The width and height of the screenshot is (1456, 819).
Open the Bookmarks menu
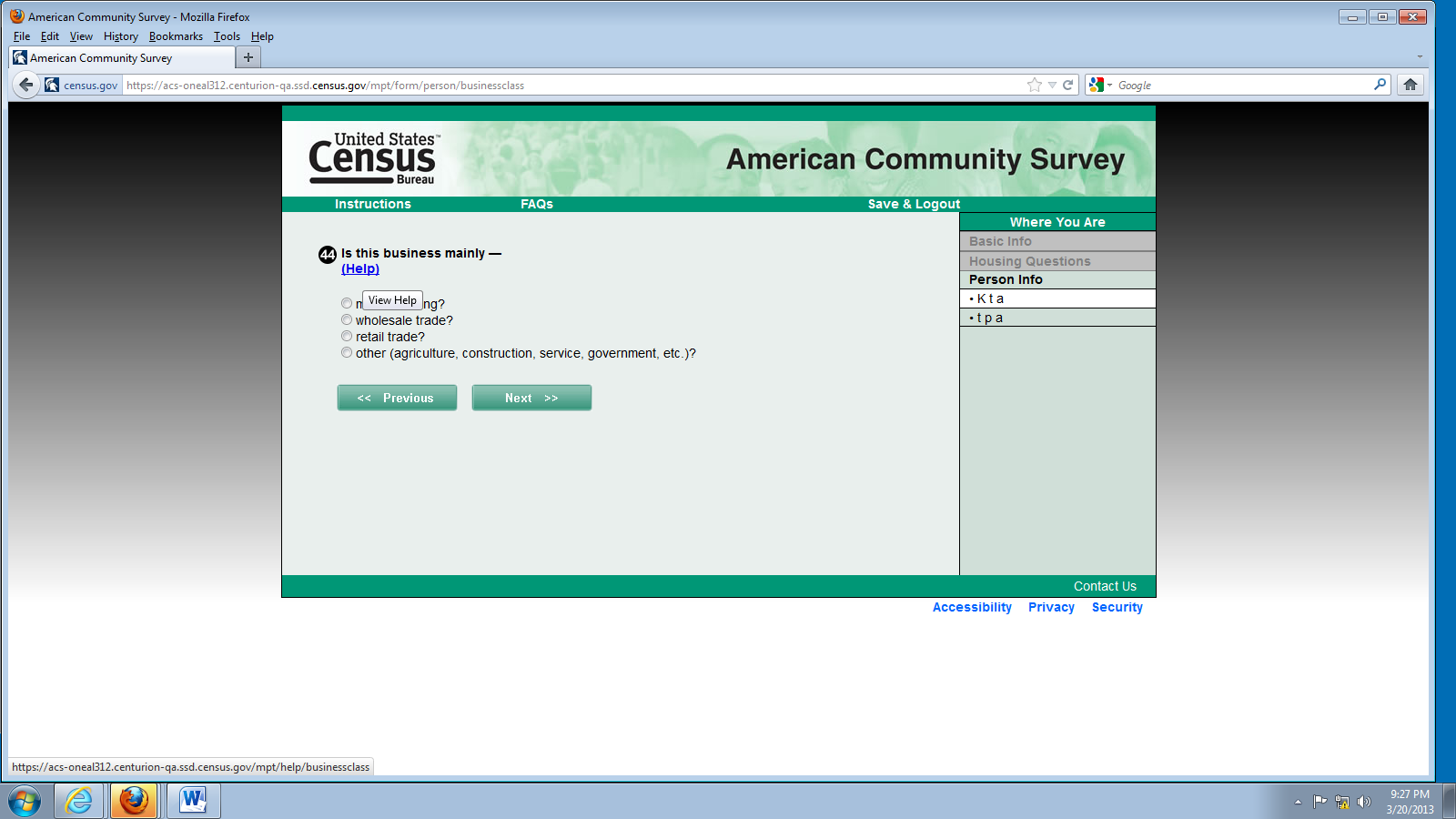176,36
